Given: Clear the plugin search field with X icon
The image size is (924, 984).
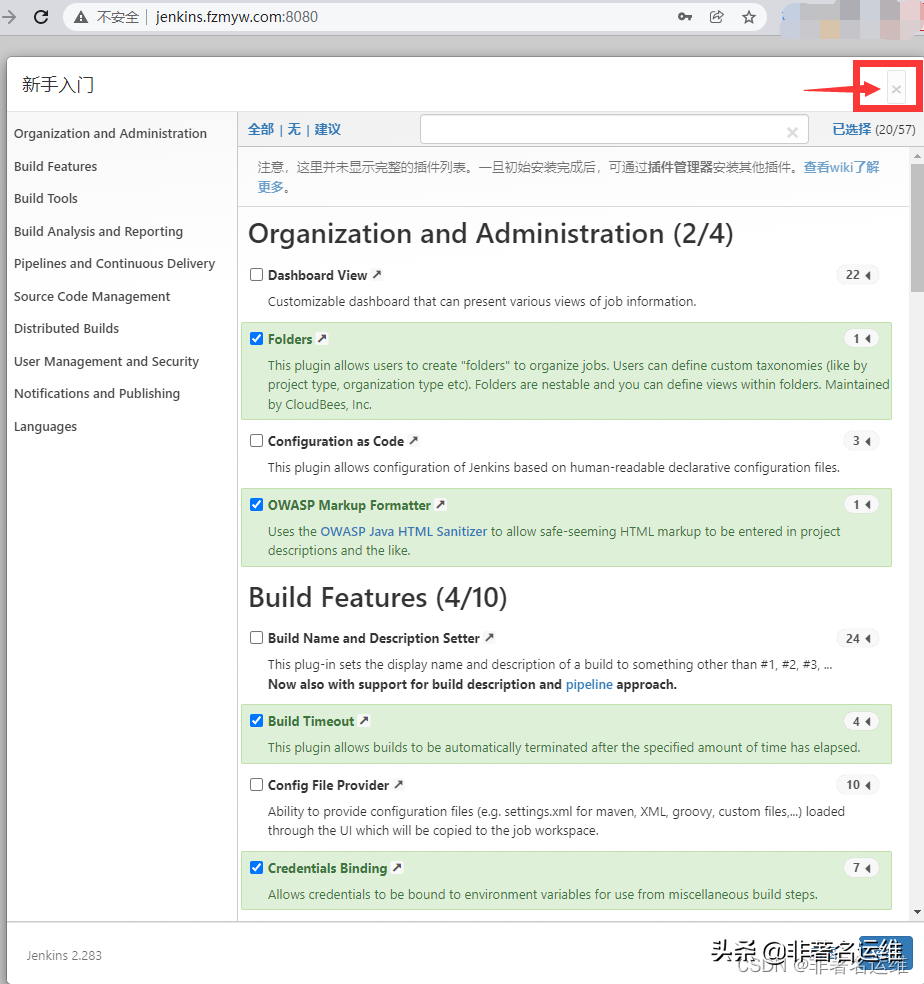Looking at the screenshot, I should click(792, 132).
